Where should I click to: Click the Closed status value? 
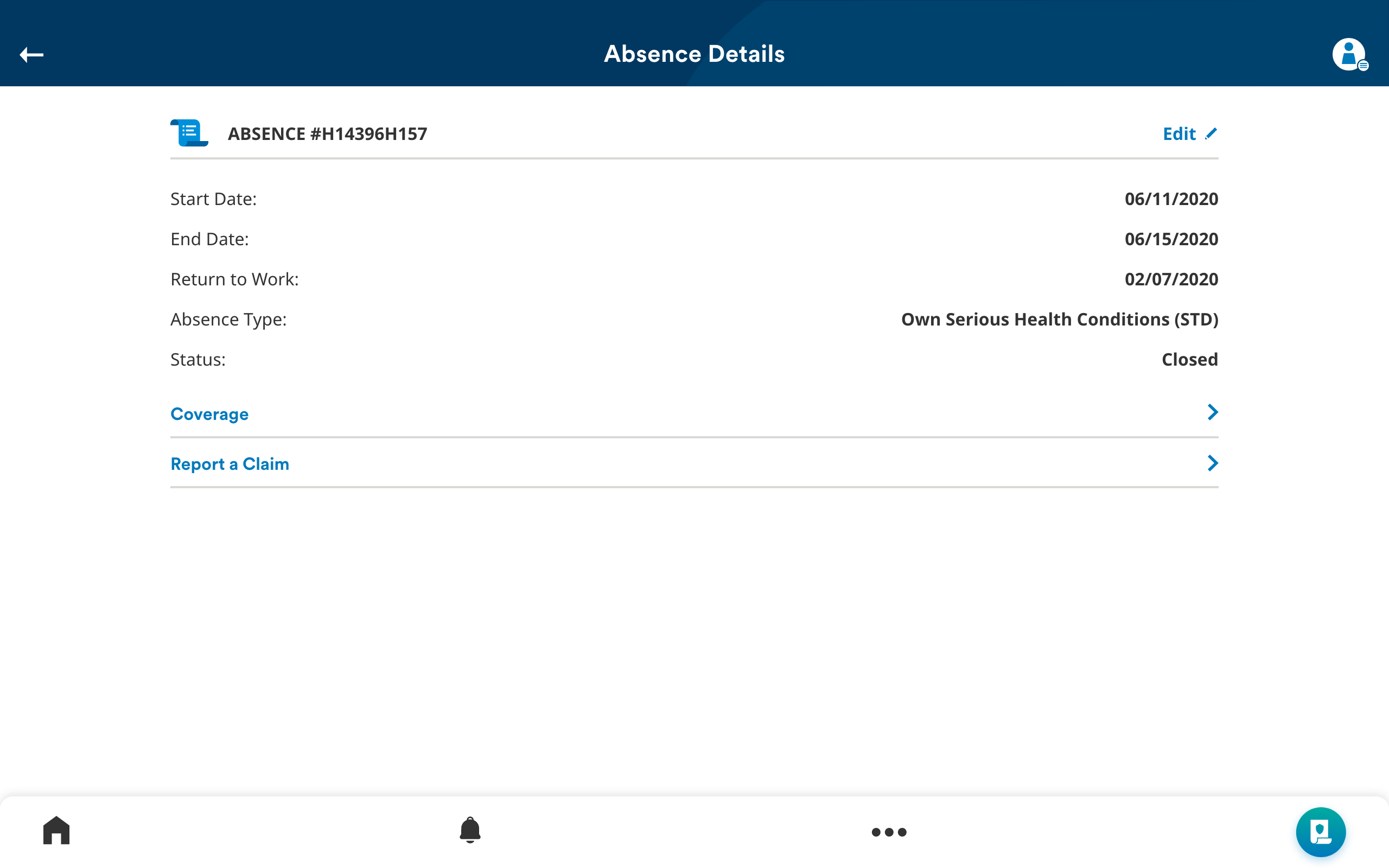(1189, 359)
